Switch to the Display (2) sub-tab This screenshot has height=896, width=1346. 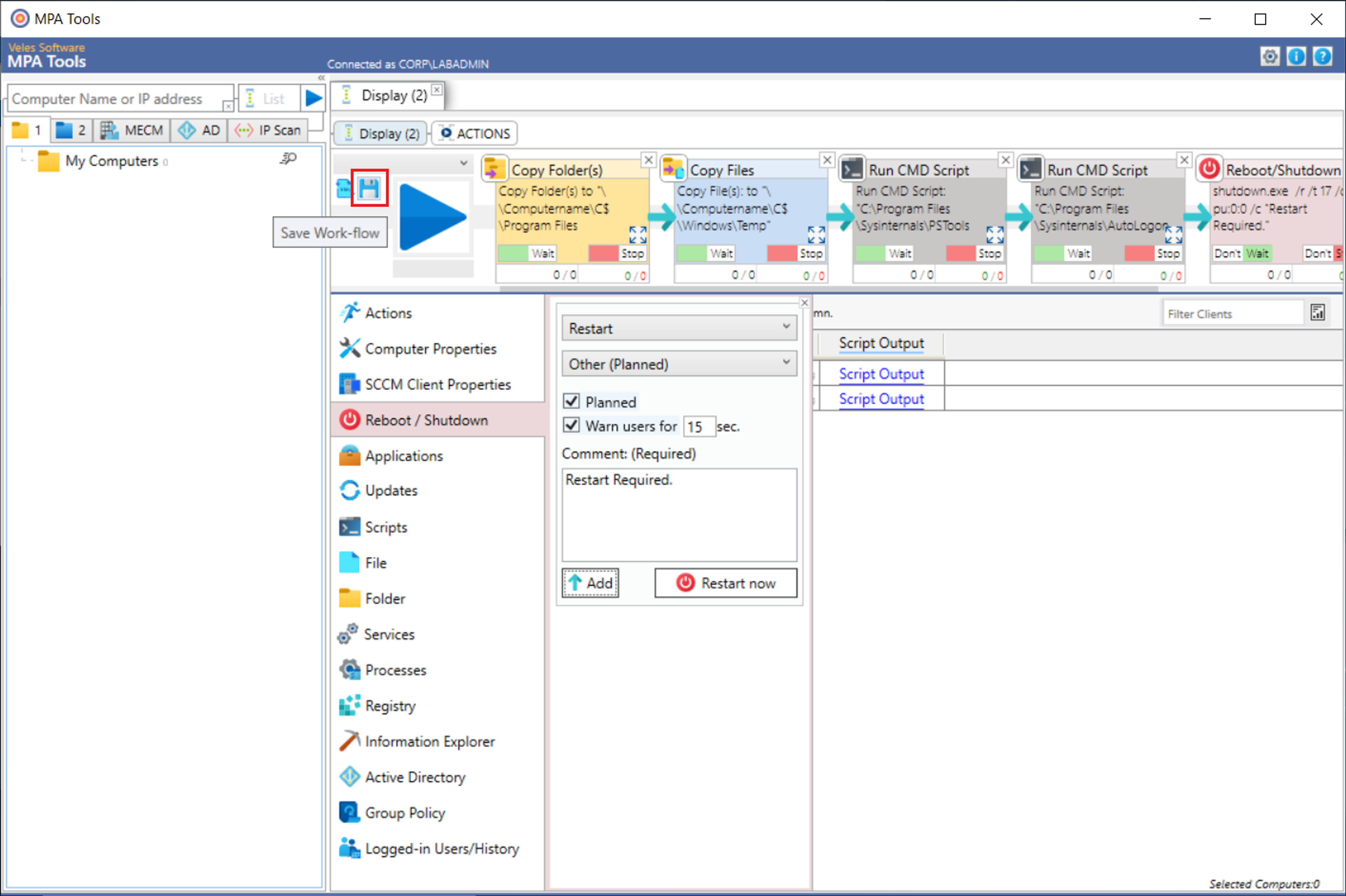coord(381,133)
